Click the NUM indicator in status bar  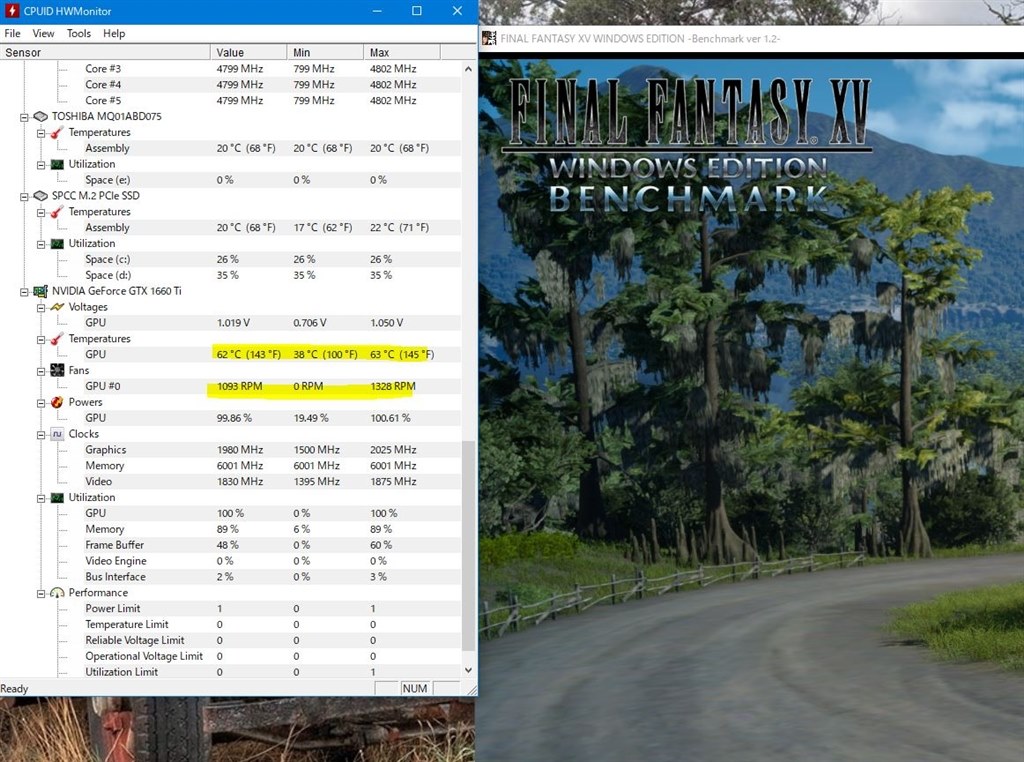[x=415, y=688]
